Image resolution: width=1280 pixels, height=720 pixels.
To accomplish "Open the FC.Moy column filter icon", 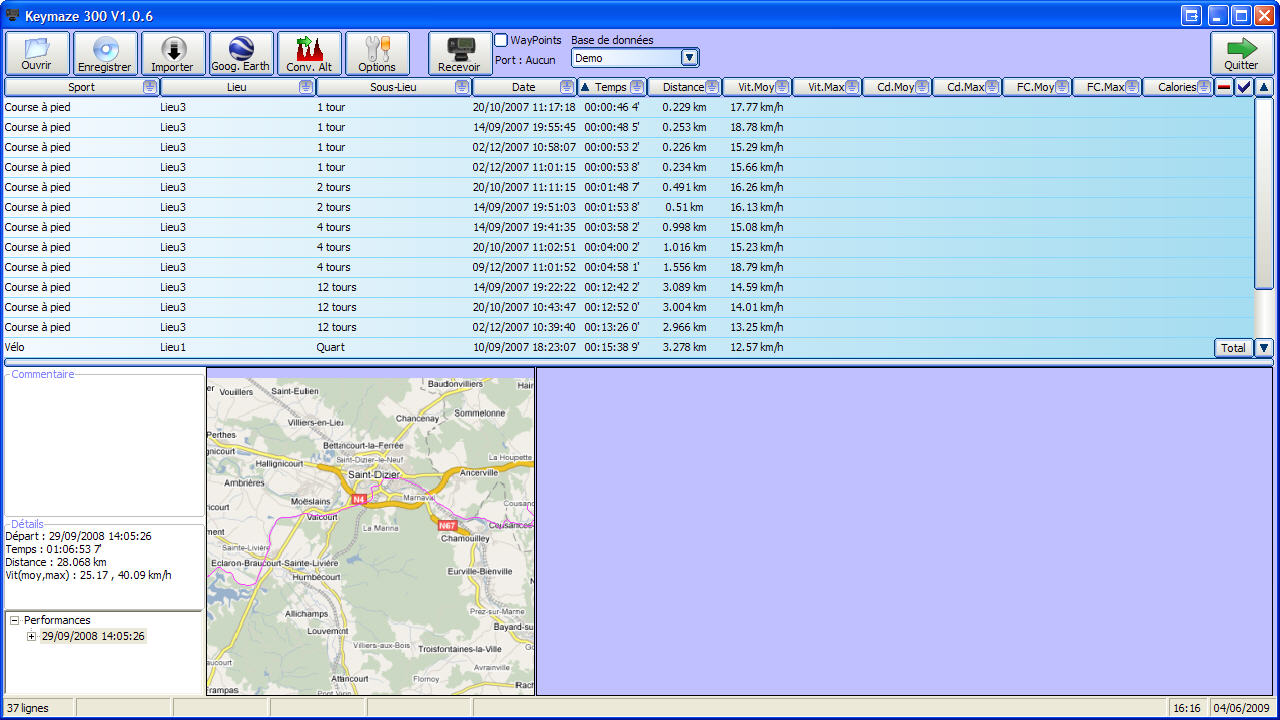I will (x=1062, y=87).
